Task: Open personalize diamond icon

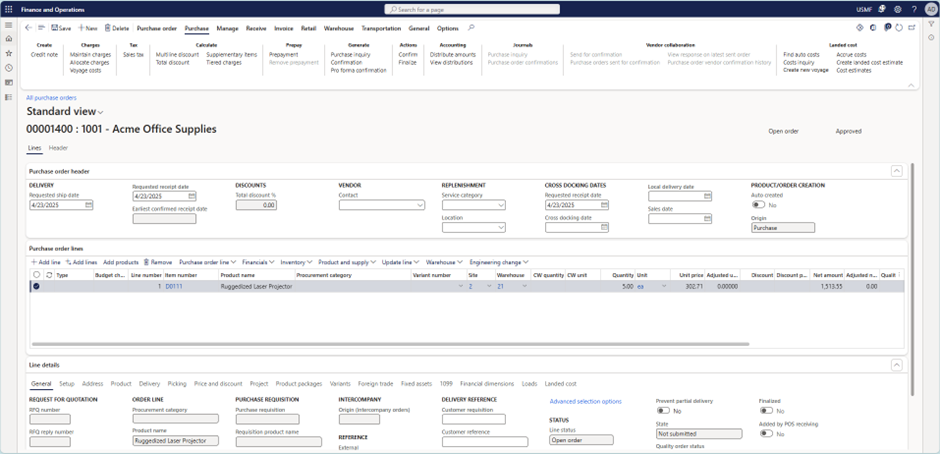Action: [x=859, y=28]
